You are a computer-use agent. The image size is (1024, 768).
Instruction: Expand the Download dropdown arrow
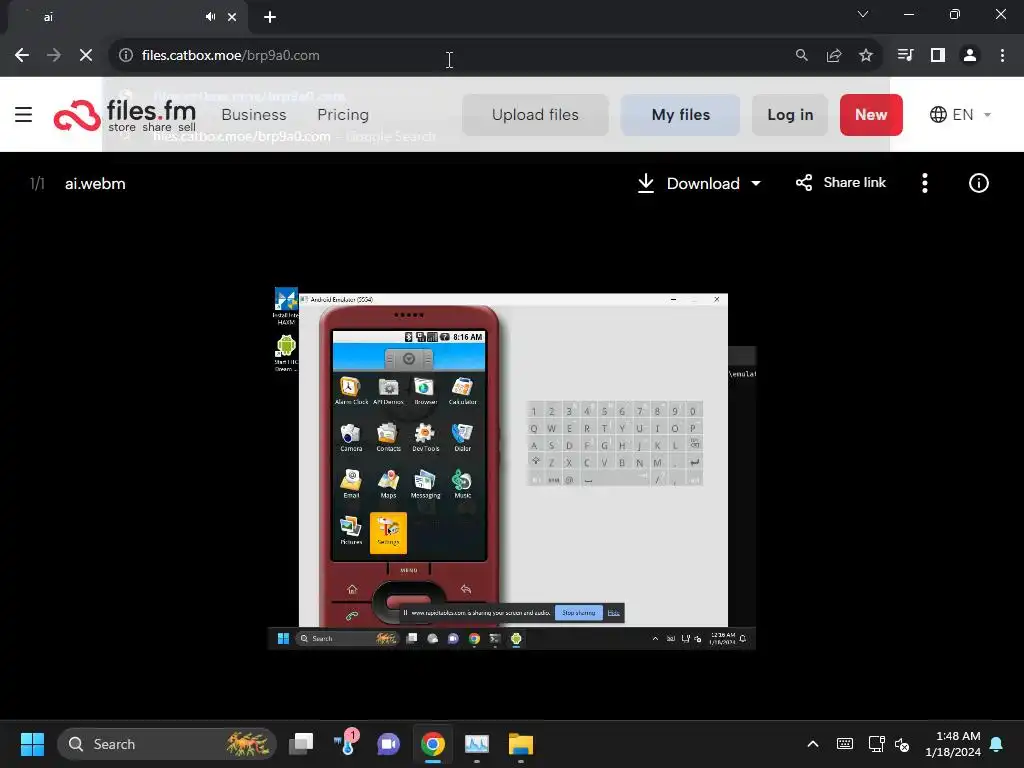pos(756,184)
